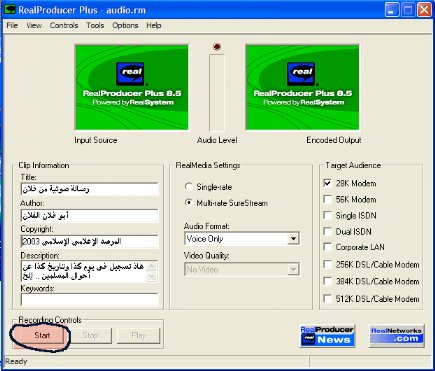Enable the Corporate LAN checkbox
This screenshot has height=371, width=435.
pyautogui.click(x=327, y=247)
